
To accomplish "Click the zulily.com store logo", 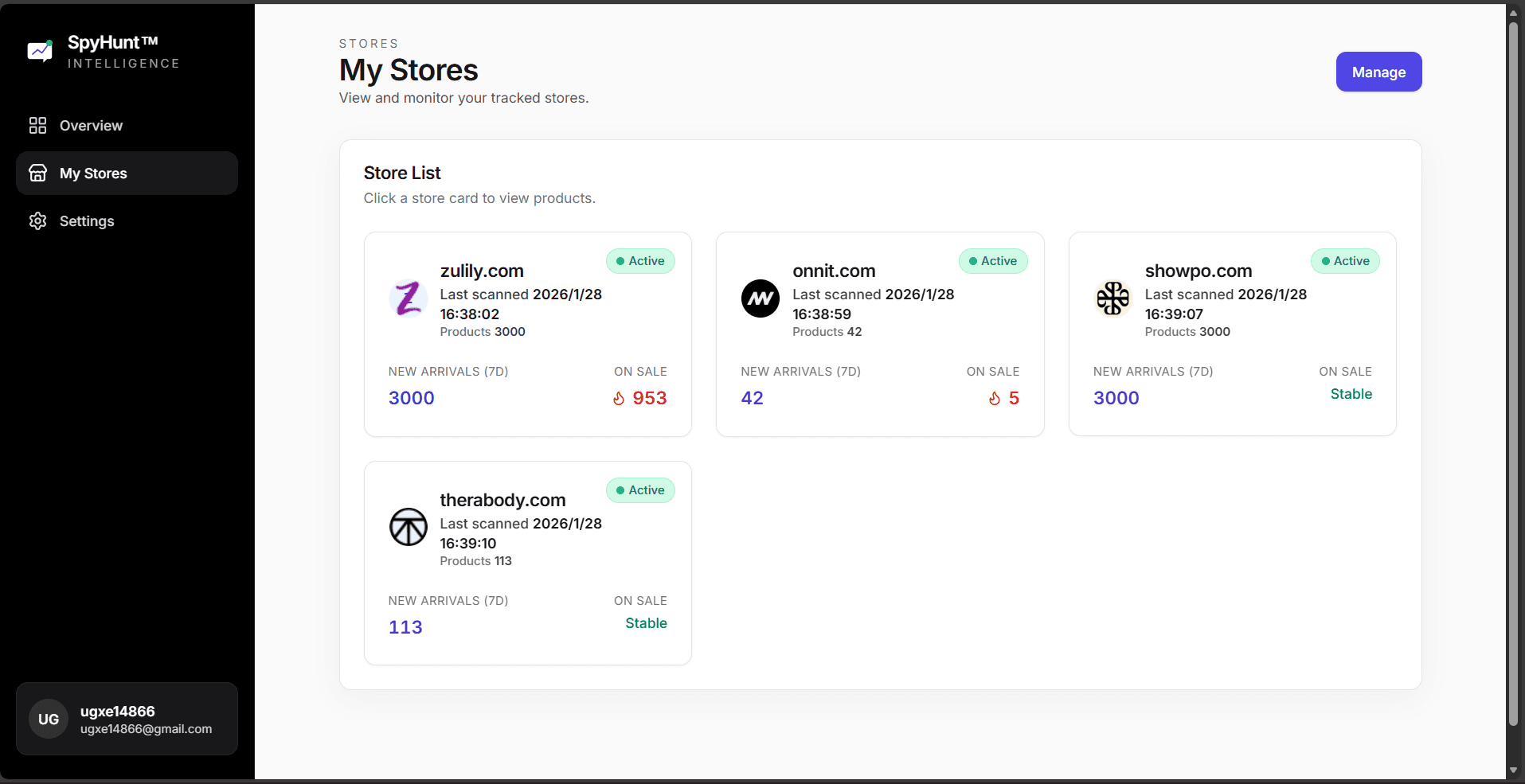I will click(408, 298).
